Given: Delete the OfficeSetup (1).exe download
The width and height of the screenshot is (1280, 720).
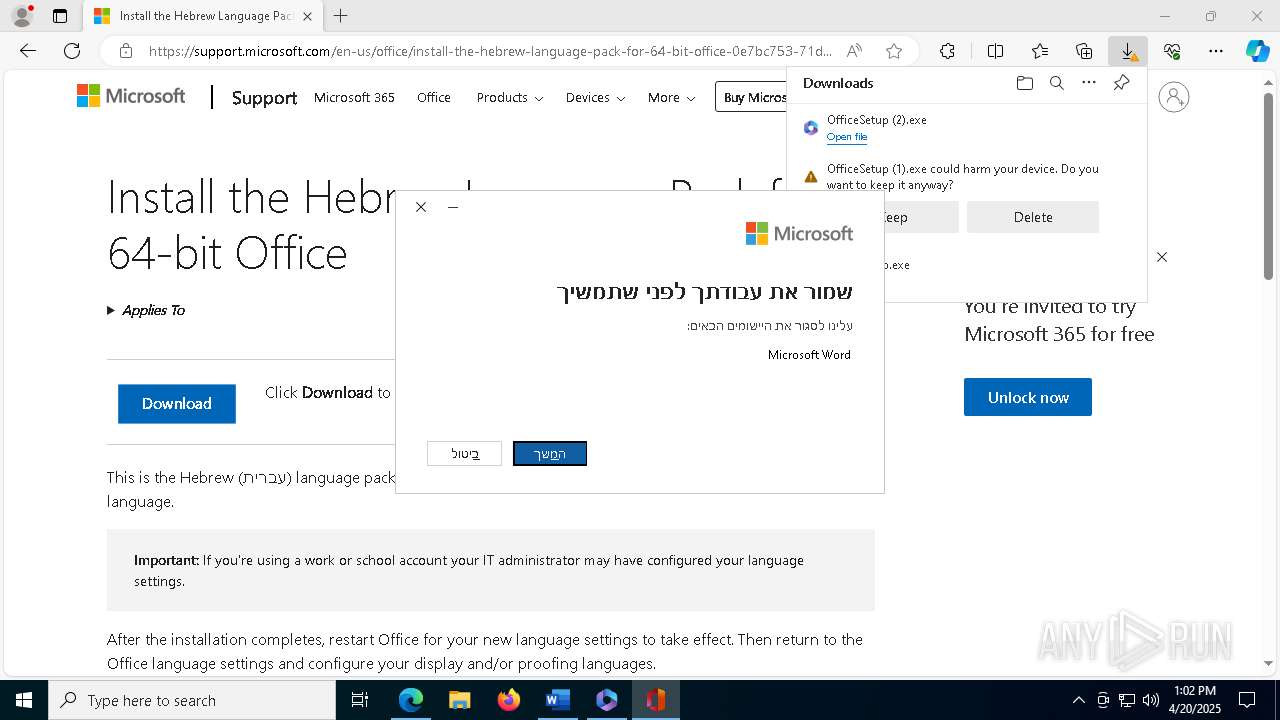Looking at the screenshot, I should [x=1033, y=217].
